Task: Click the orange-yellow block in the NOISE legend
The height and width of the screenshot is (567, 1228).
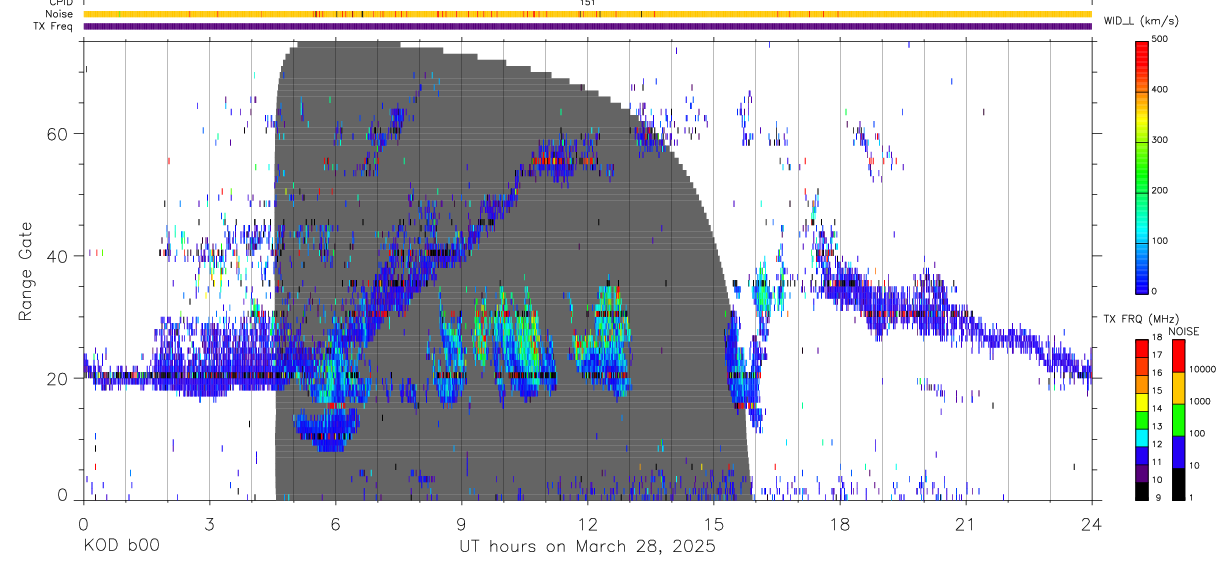Action: coord(1178,386)
